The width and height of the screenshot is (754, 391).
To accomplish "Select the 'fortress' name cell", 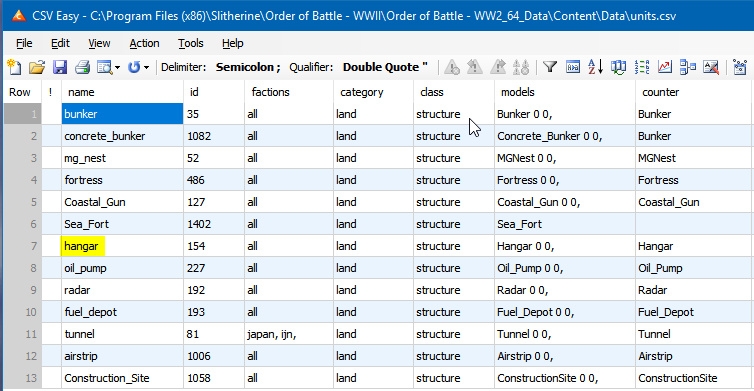I will pyautogui.click(x=122, y=180).
